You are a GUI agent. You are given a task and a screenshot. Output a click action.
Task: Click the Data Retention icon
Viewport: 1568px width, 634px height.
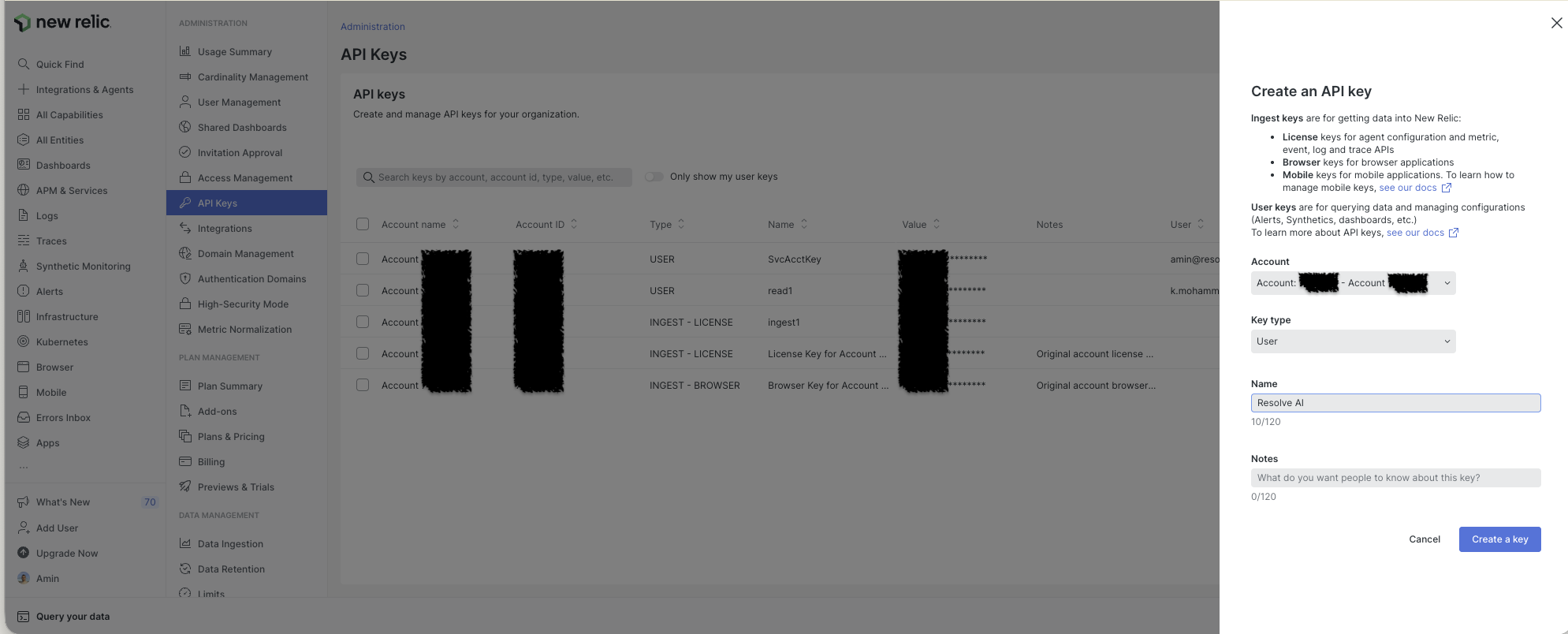click(x=185, y=569)
